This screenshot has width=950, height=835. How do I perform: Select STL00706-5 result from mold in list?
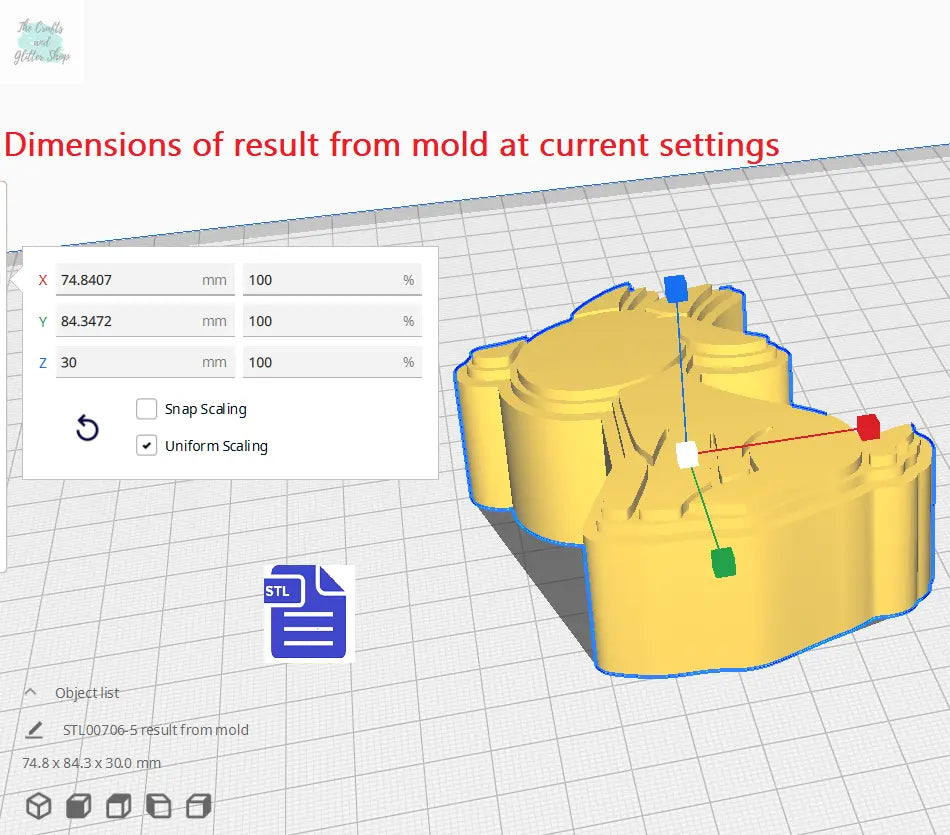(x=155, y=730)
